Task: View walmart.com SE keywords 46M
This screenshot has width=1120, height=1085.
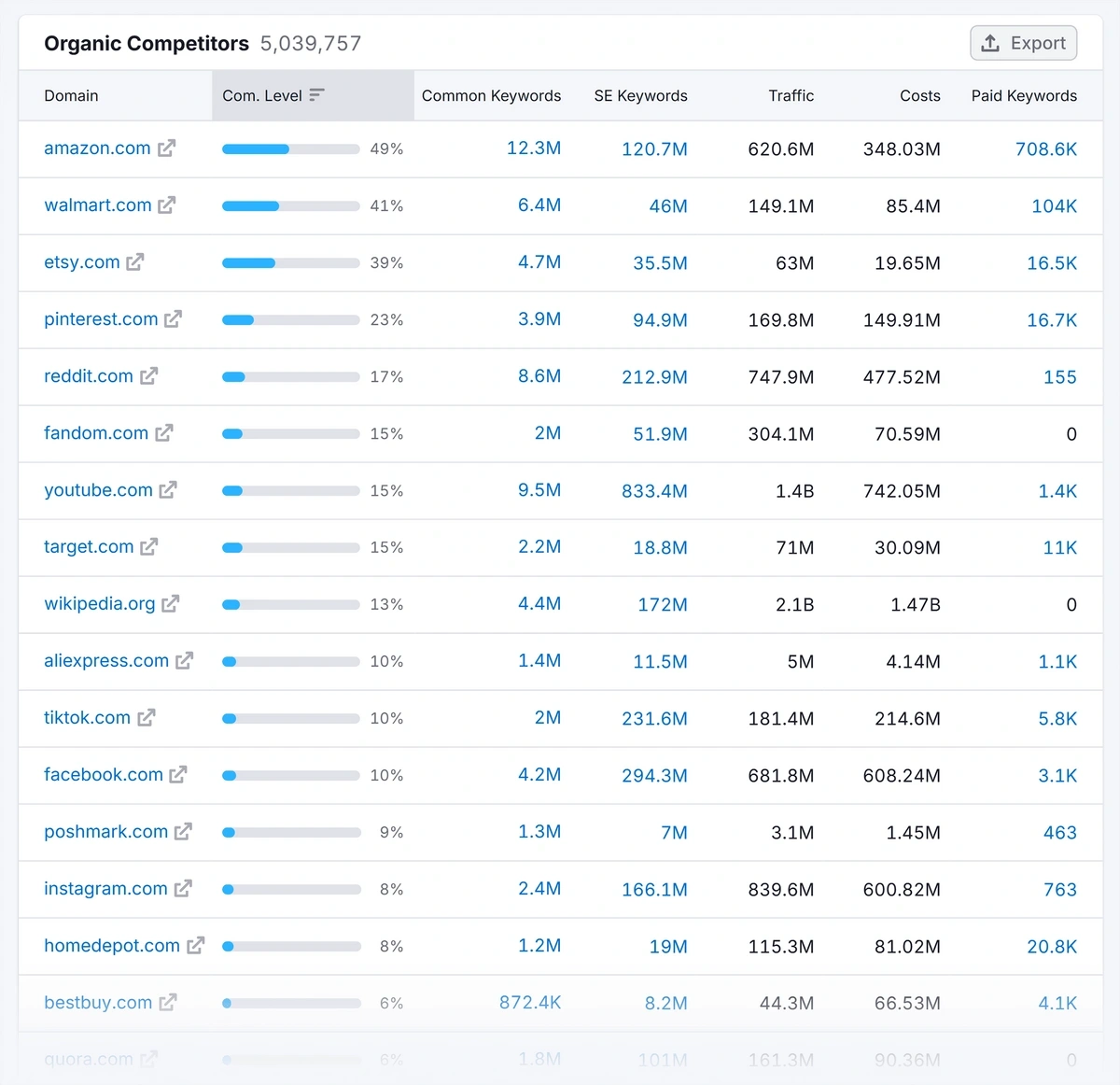Action: click(668, 206)
